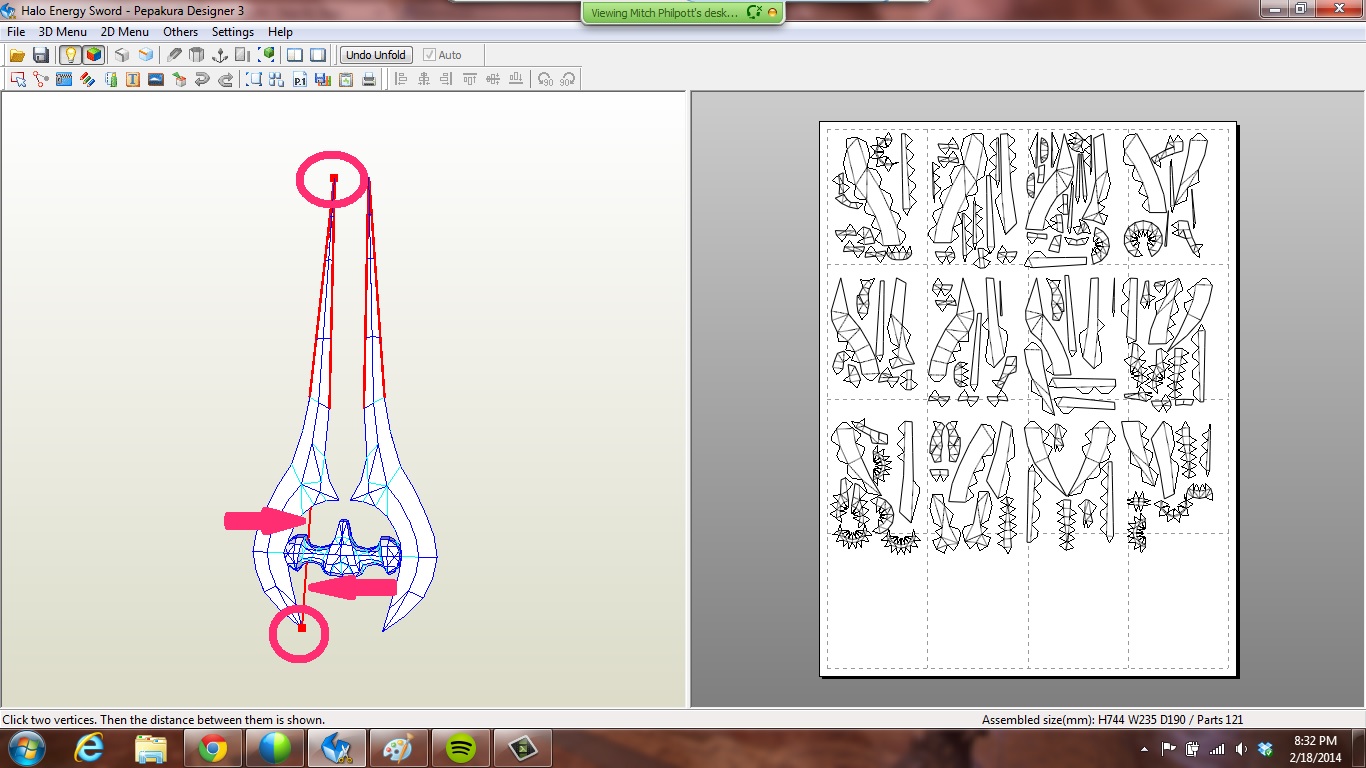Click the dashed blue frame fit icon
Screen dimensions: 1366x768
(x=254, y=79)
